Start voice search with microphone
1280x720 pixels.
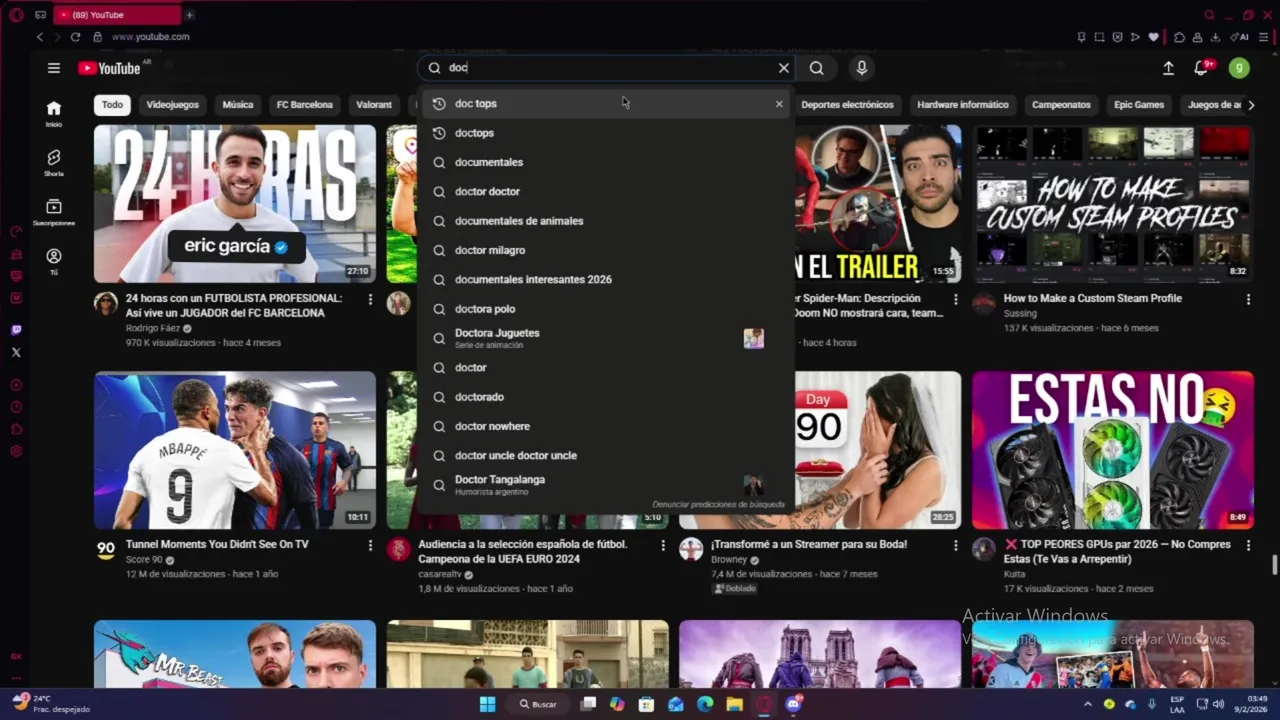(x=862, y=68)
